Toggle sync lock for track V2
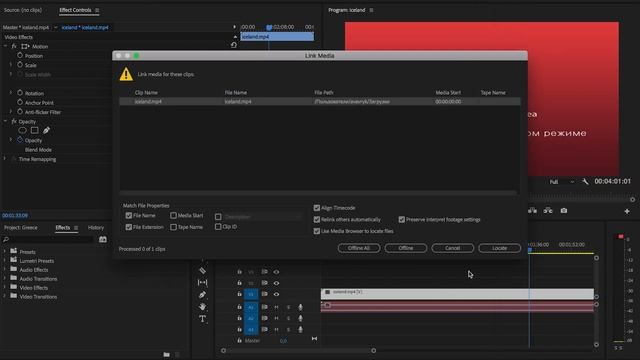 click(264, 283)
